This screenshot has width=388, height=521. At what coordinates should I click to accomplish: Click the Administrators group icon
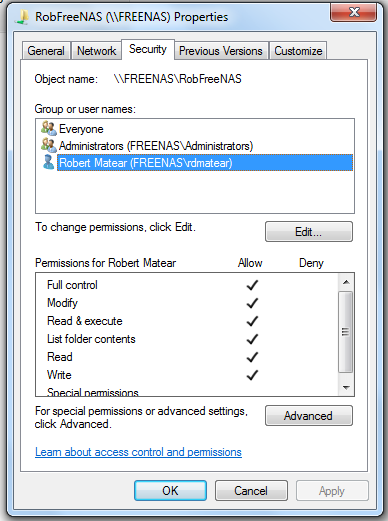tap(49, 146)
